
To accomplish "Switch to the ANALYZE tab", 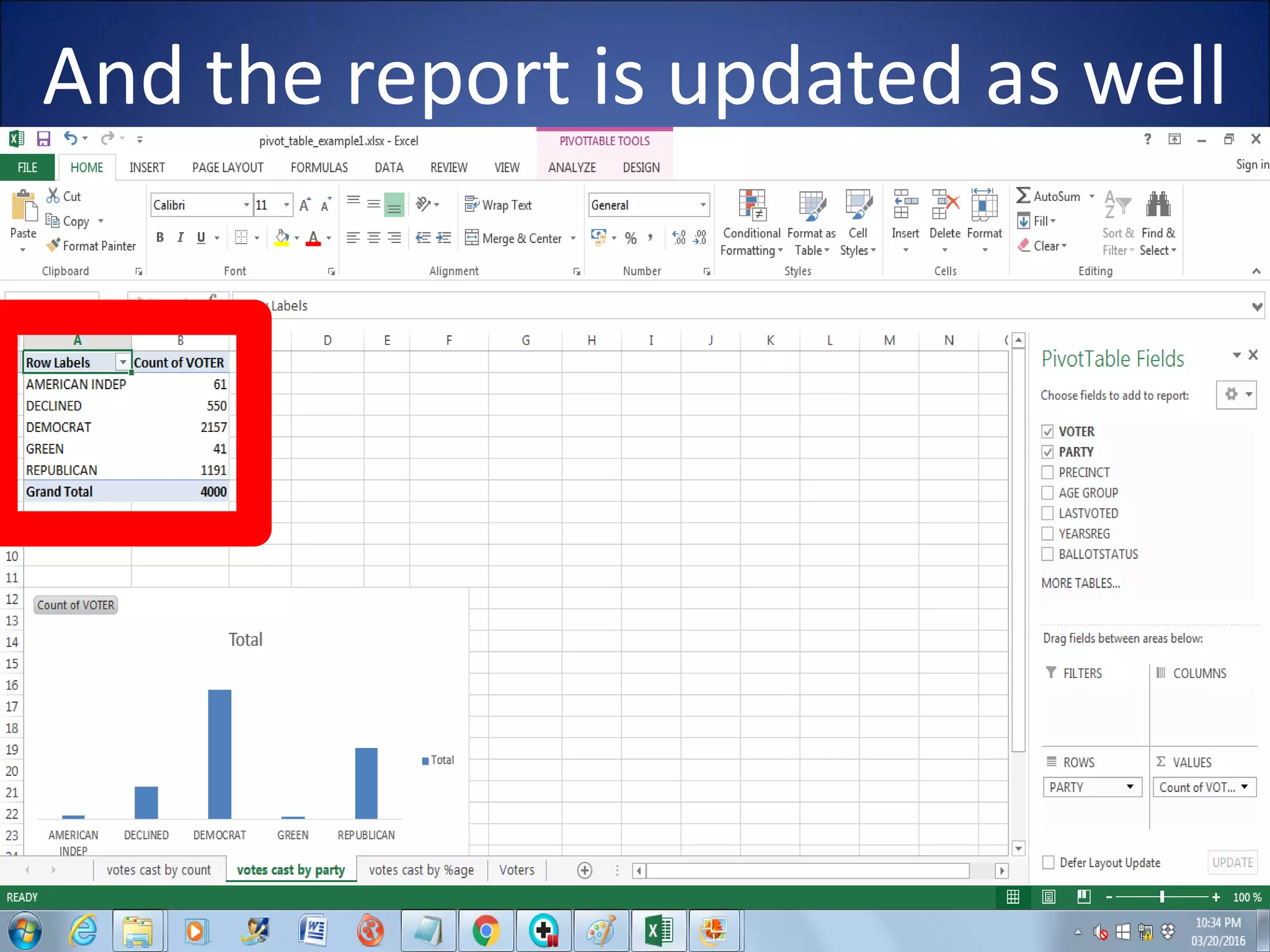I will pyautogui.click(x=572, y=167).
